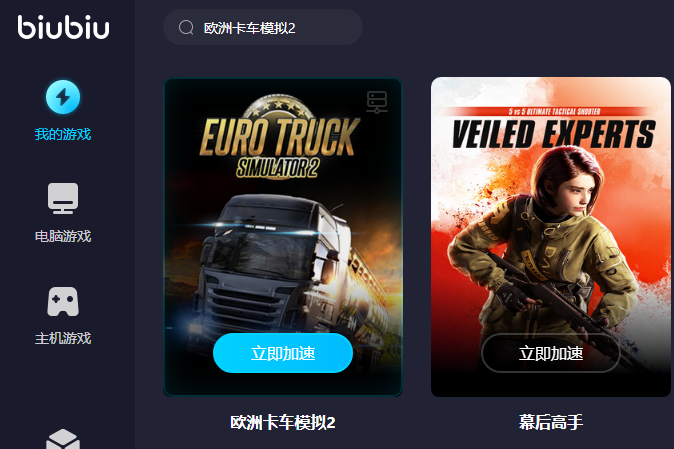Click the biubiu logo
Image resolution: width=674 pixels, height=449 pixels.
[64, 27]
